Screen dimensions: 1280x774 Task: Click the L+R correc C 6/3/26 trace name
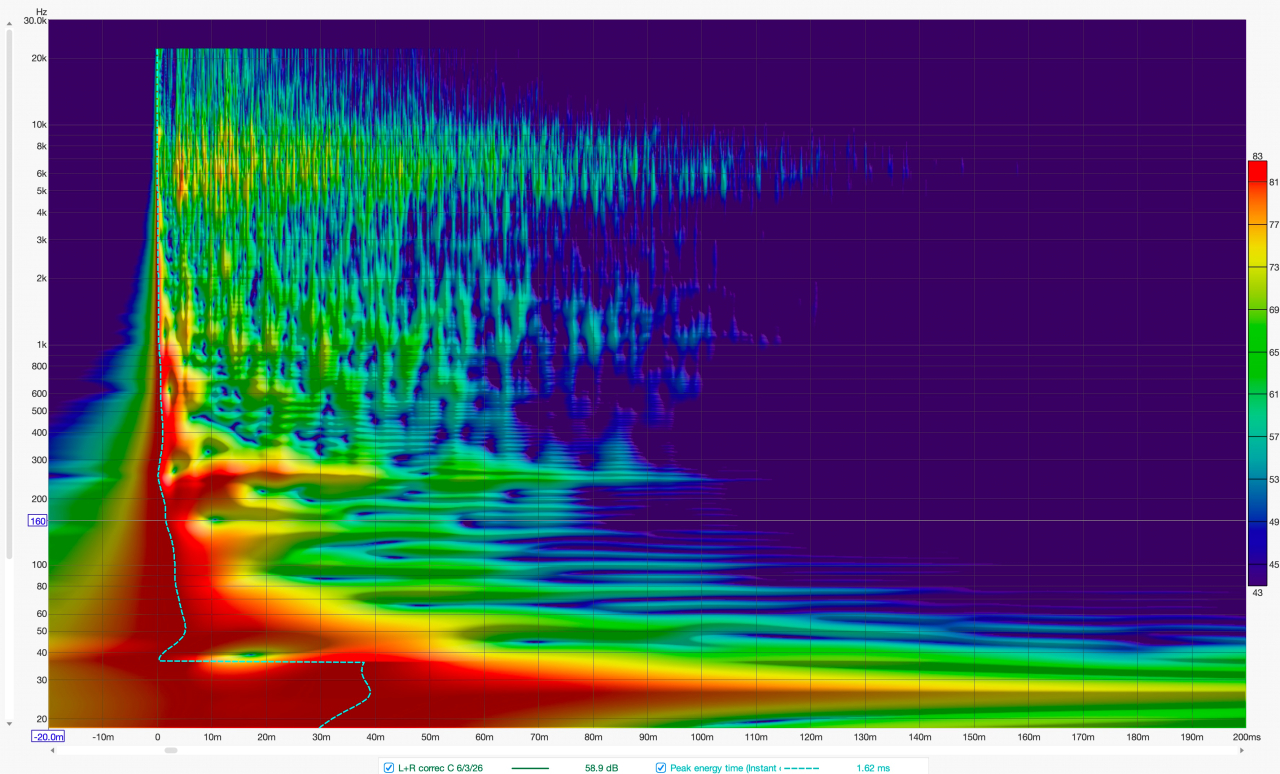[440, 768]
